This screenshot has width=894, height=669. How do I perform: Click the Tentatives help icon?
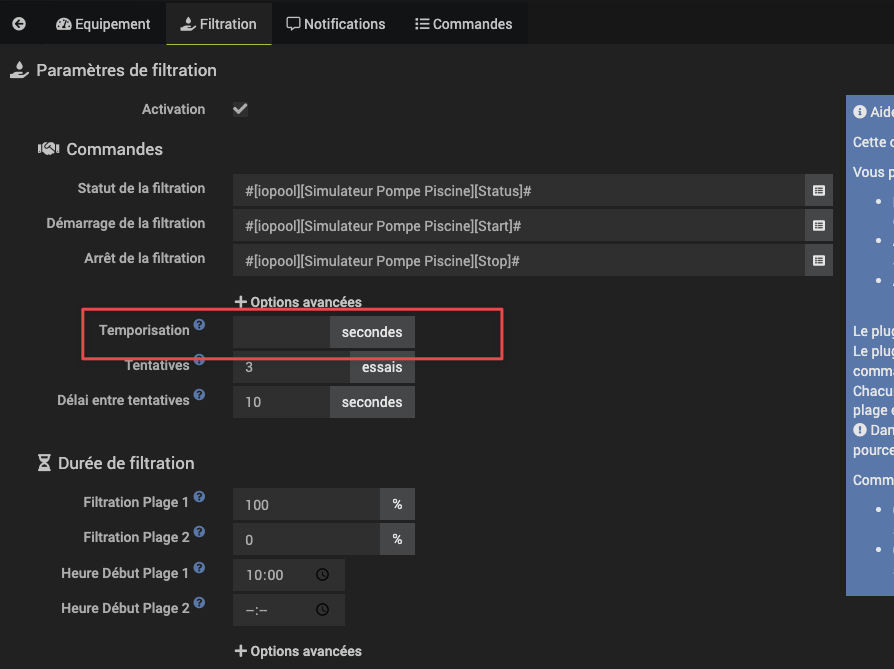pyautogui.click(x=199, y=360)
